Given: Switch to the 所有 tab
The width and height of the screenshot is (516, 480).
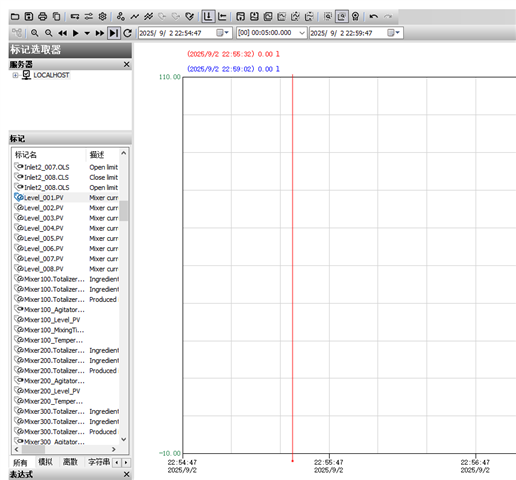Looking at the screenshot, I should [x=20, y=462].
